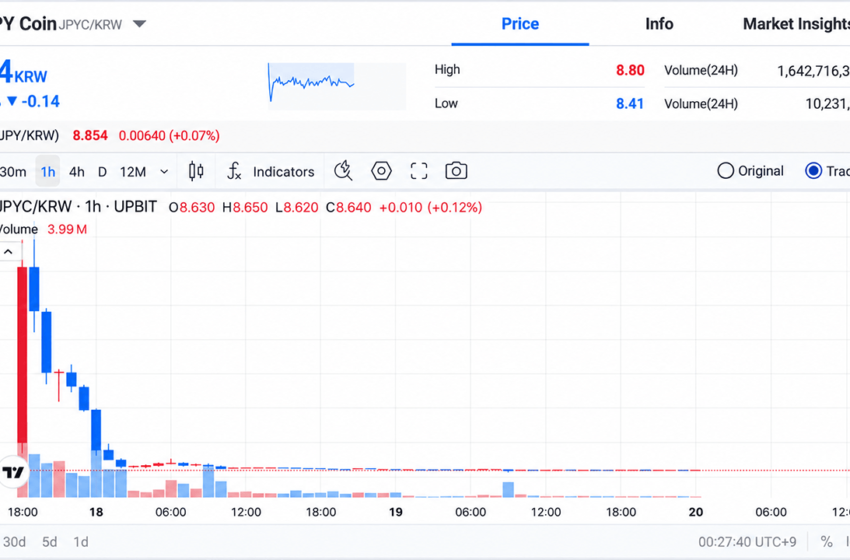
Task: Take a chart snapshot with camera icon
Action: click(456, 171)
